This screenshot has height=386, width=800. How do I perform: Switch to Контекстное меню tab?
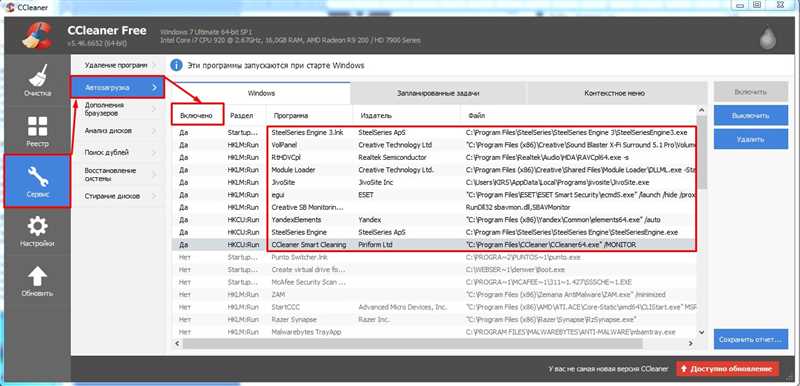(614, 93)
